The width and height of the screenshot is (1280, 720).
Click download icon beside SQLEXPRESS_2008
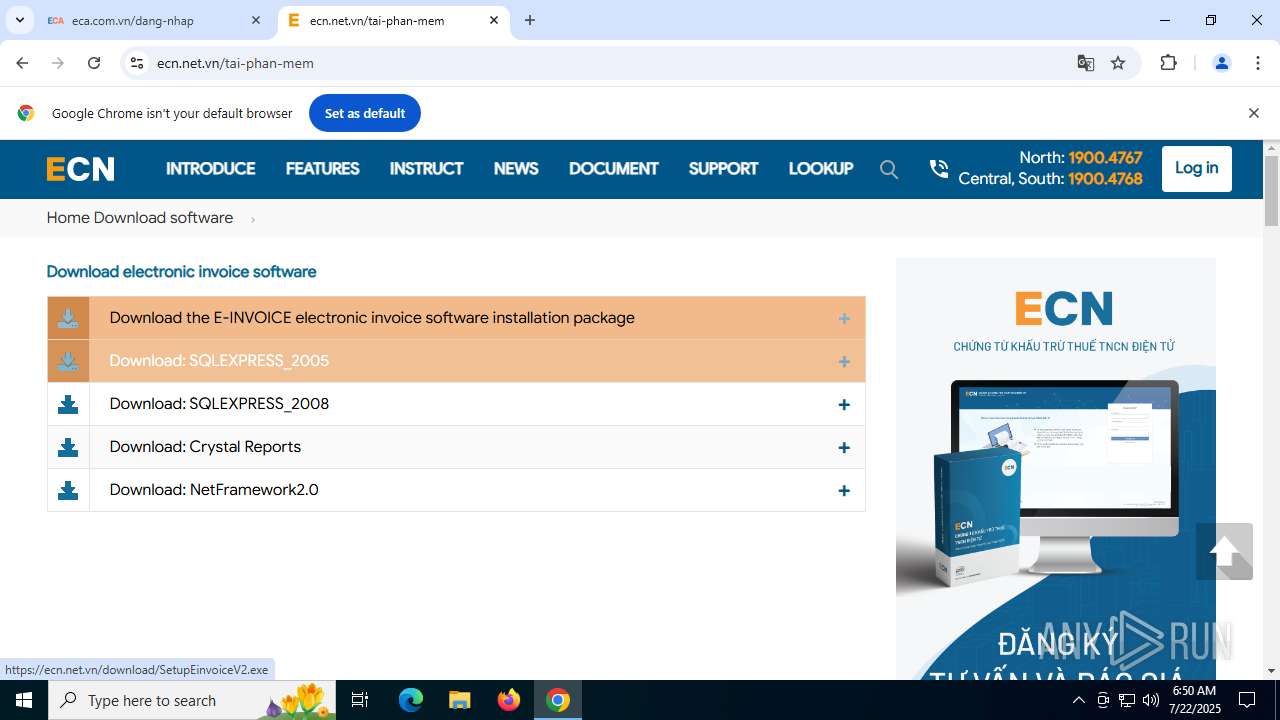(68, 404)
